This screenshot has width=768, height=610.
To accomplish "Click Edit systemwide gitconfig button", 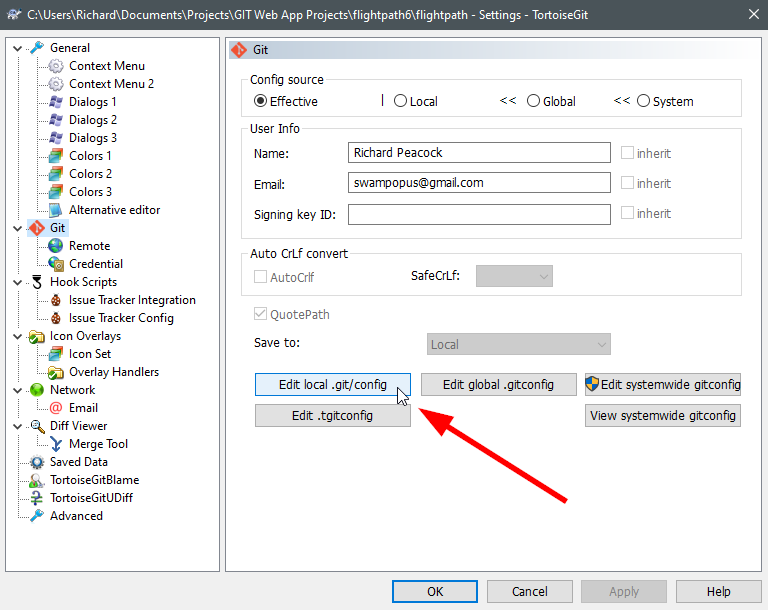I will 663,385.
